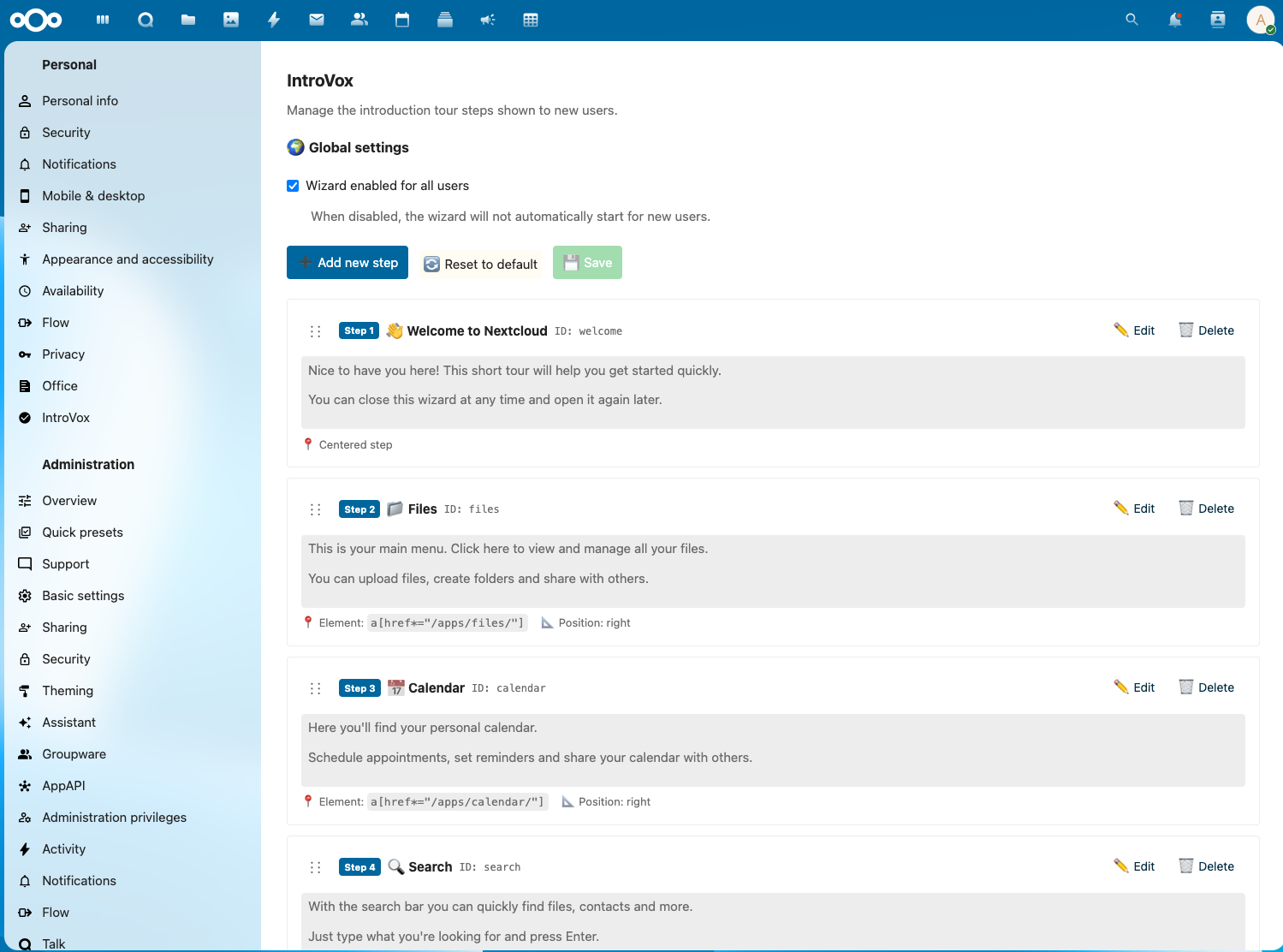This screenshot has height=952, width=1283.
Task: Delete the Calendar step
Action: tap(1207, 687)
